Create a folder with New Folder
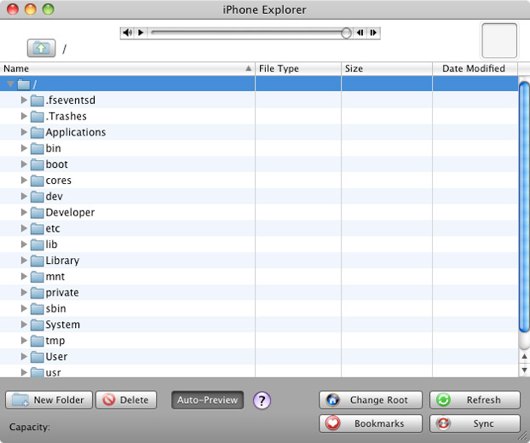 click(x=49, y=400)
